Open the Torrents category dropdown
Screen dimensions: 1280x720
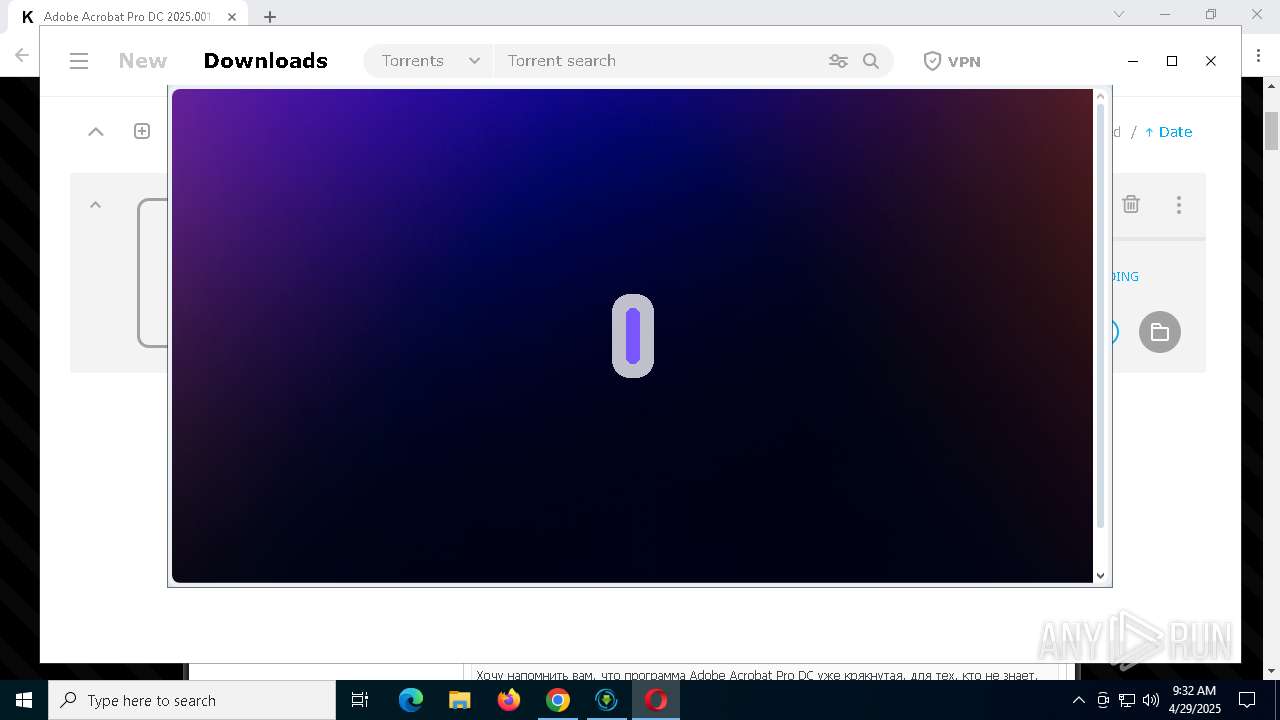[430, 61]
